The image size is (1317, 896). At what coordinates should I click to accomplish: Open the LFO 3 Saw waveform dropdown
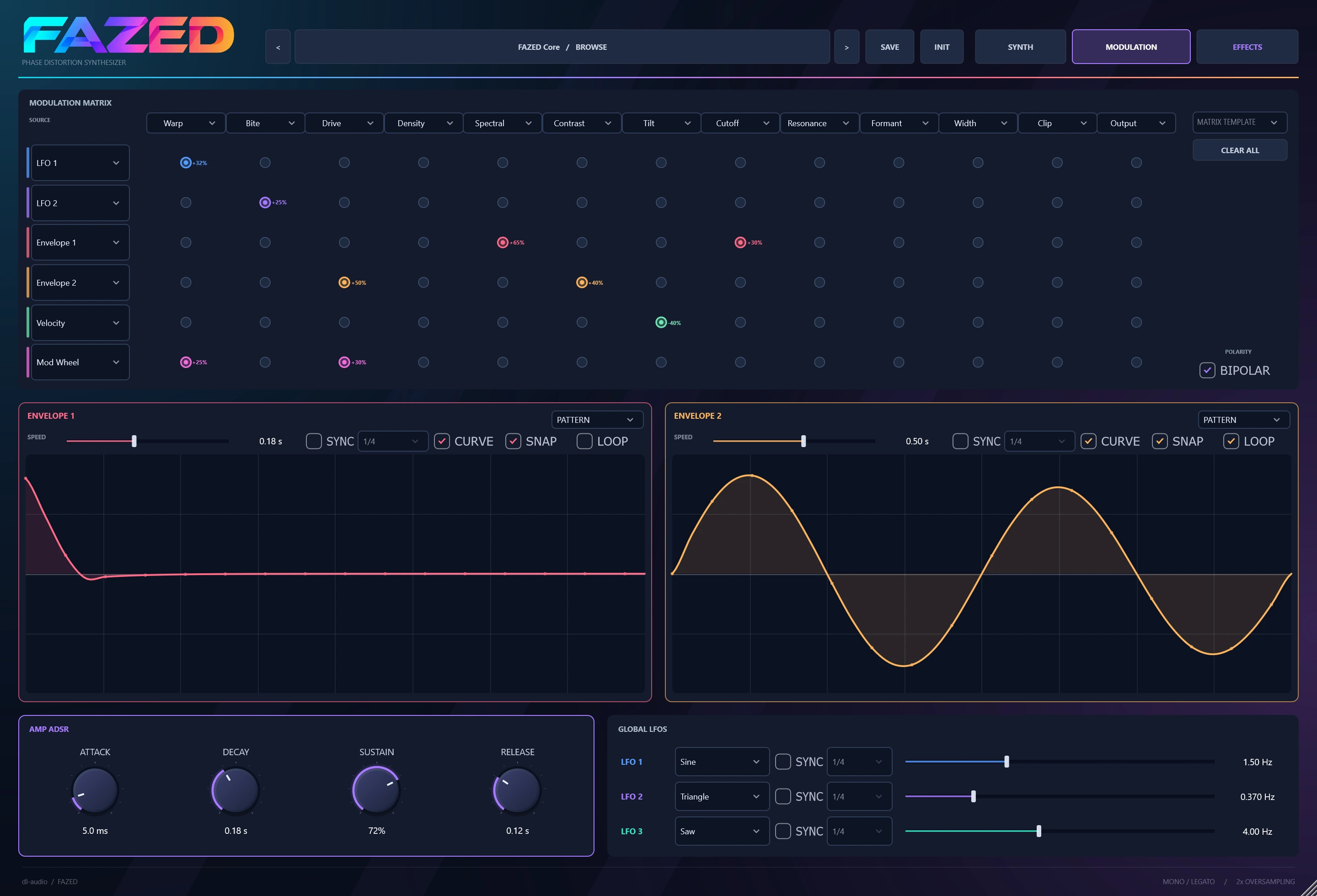722,831
